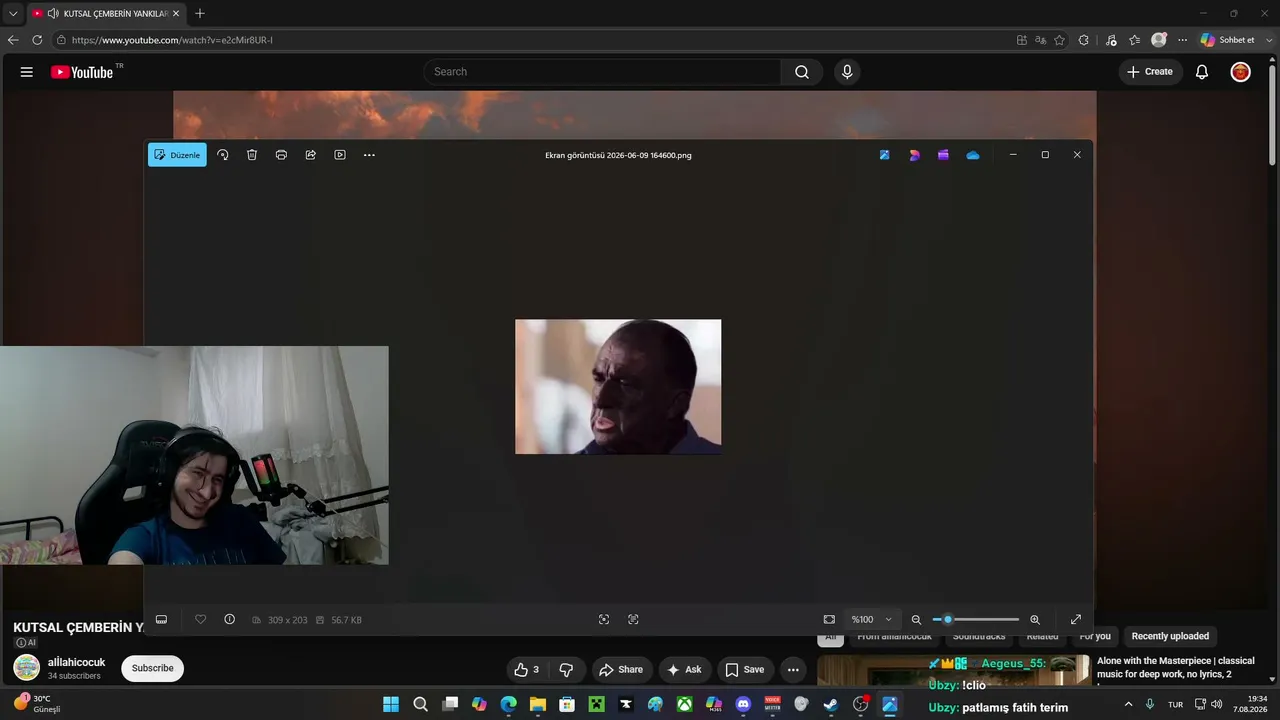Viewport: 1280px width, 720px height.
Task: Open the Photos three-dot more menu
Action: (x=369, y=155)
